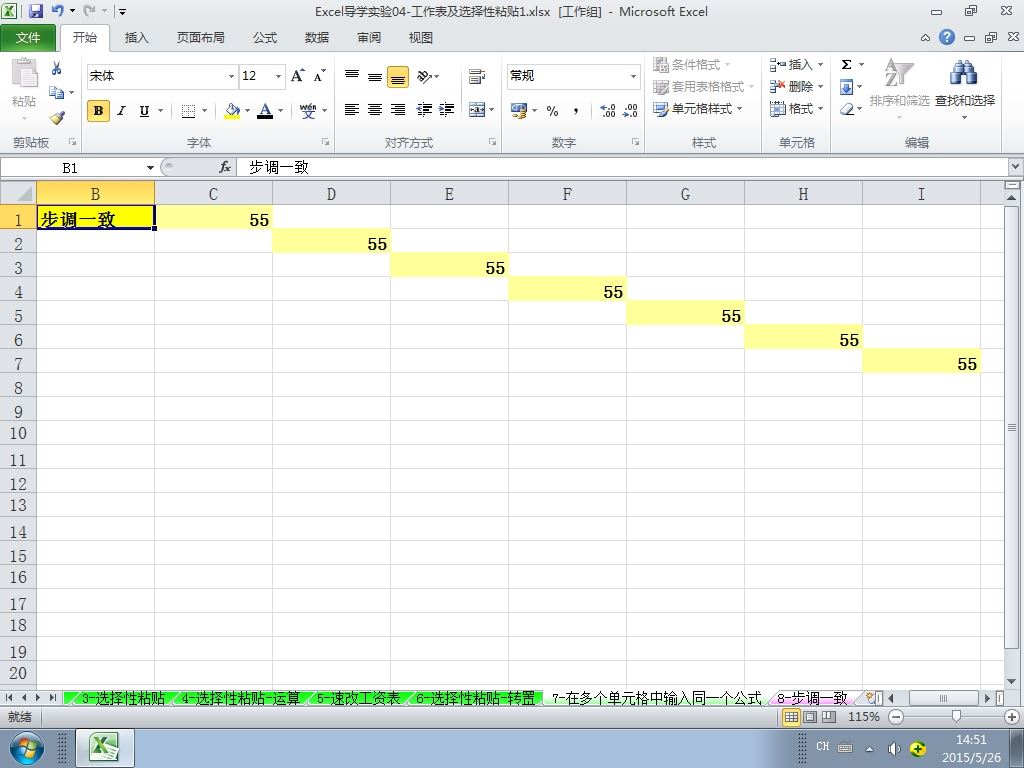Align text to top of cell
This screenshot has height=768, width=1024.
click(x=352, y=76)
